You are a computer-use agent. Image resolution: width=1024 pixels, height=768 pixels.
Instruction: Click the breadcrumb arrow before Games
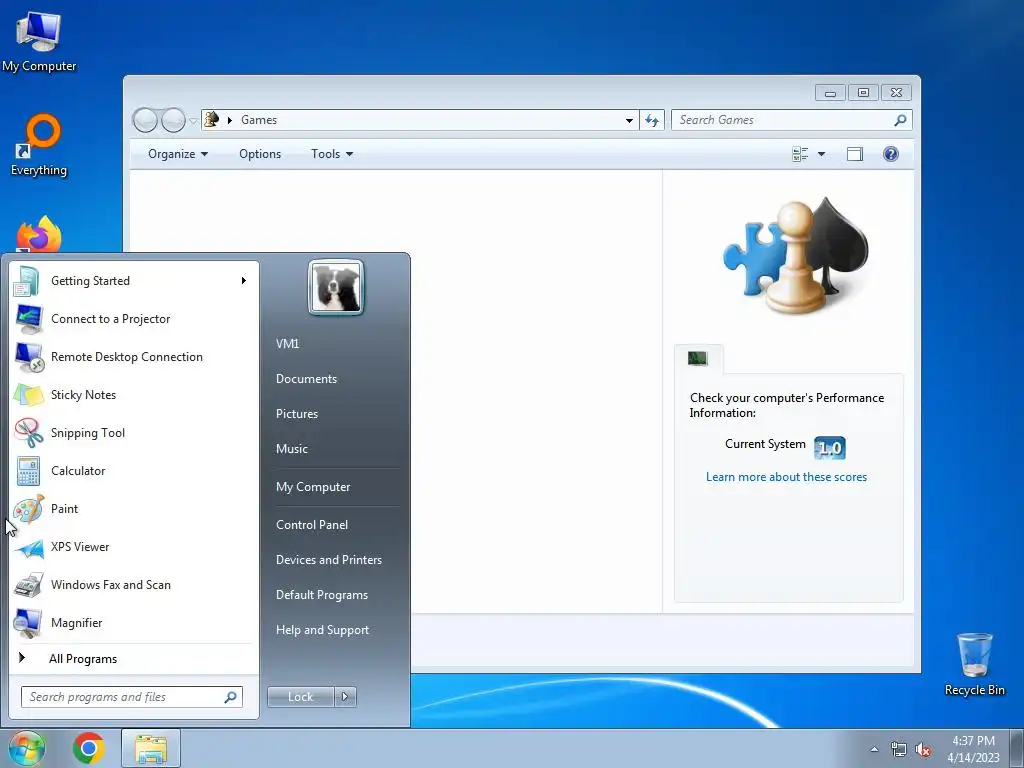coord(230,120)
